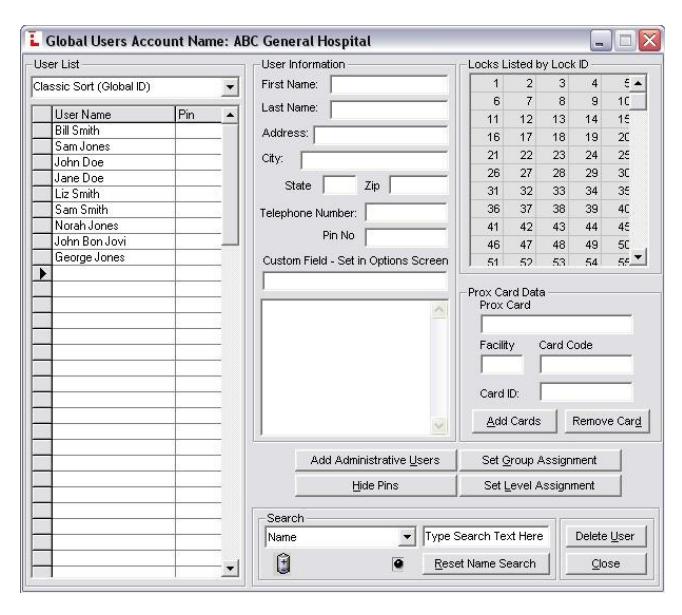
Task: Click the Close button at bottom right
Action: (605, 564)
